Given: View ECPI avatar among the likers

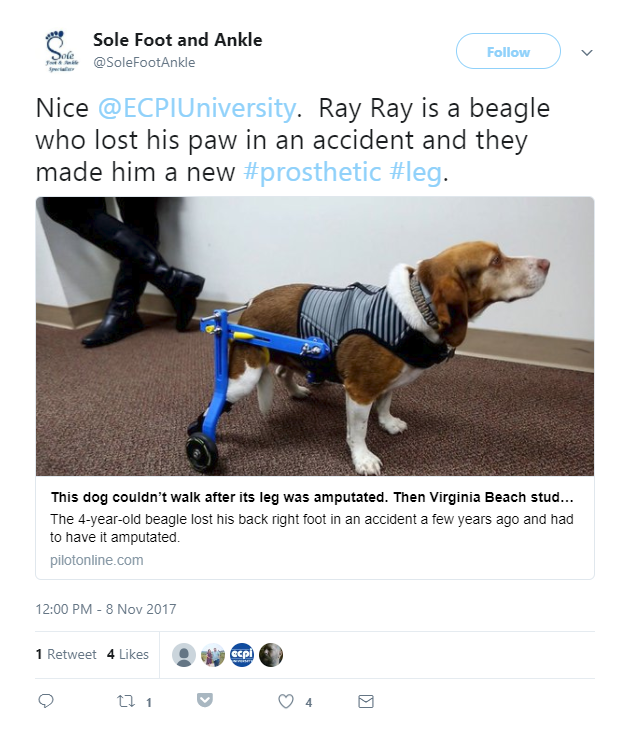Looking at the screenshot, I should [x=242, y=654].
